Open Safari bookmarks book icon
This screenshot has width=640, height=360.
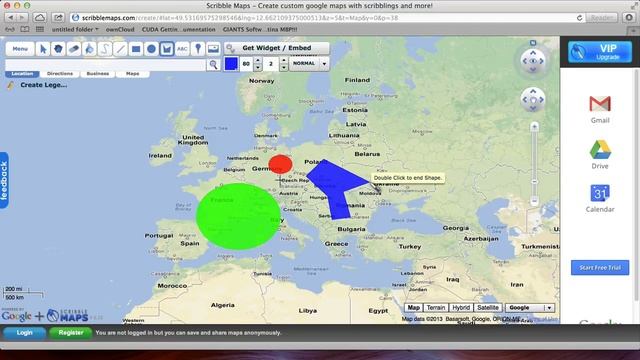[x=24, y=29]
